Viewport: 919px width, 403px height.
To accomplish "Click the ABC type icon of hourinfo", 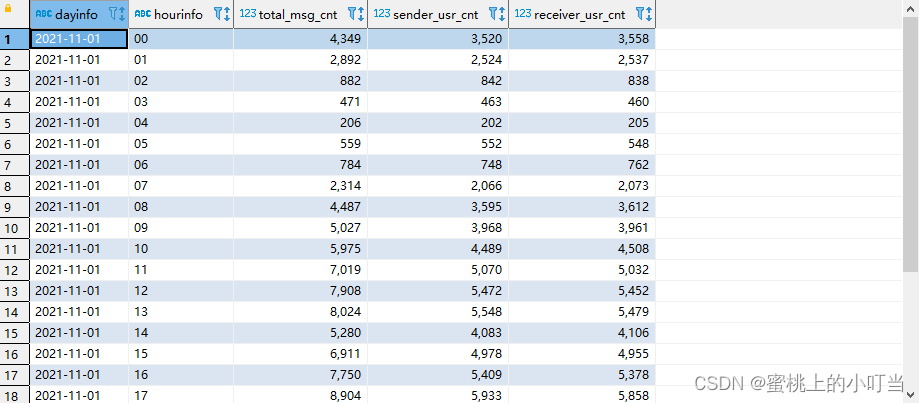I will tap(142, 14).
